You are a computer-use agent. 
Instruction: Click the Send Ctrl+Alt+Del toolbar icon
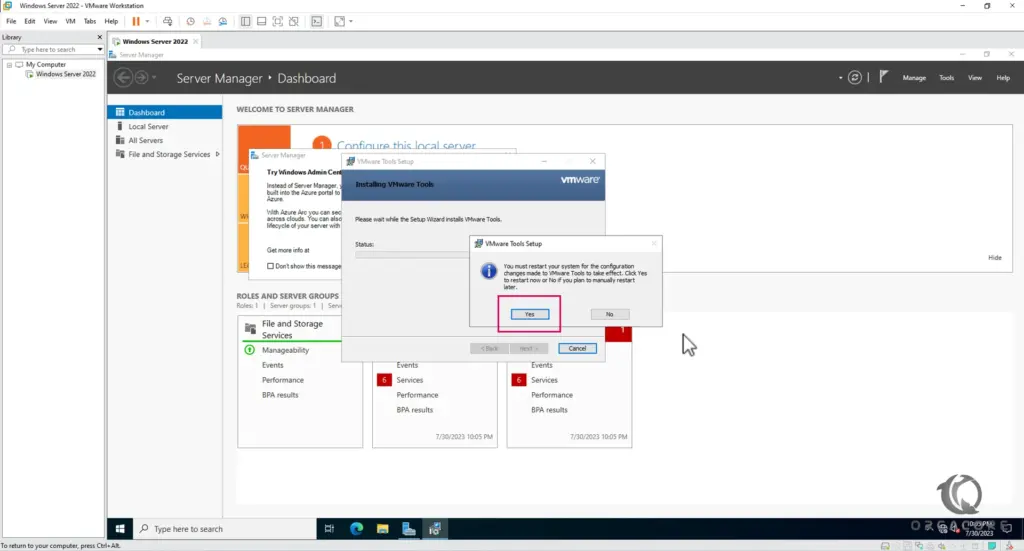(168, 22)
